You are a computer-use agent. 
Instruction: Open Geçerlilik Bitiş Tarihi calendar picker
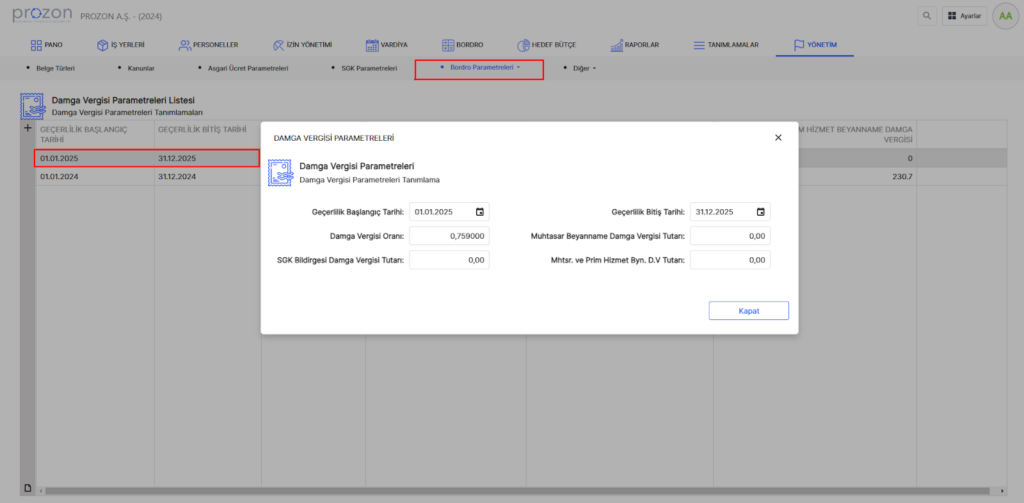[761, 212]
